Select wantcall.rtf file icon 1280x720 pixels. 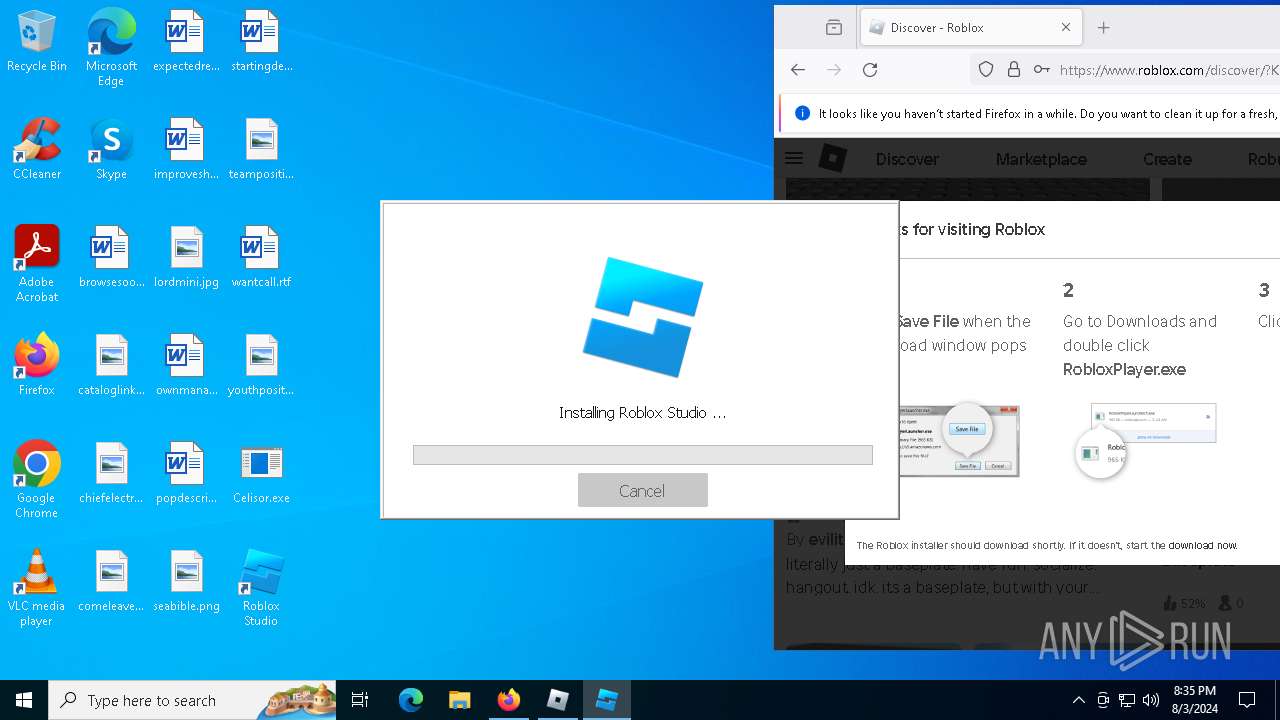(261, 258)
